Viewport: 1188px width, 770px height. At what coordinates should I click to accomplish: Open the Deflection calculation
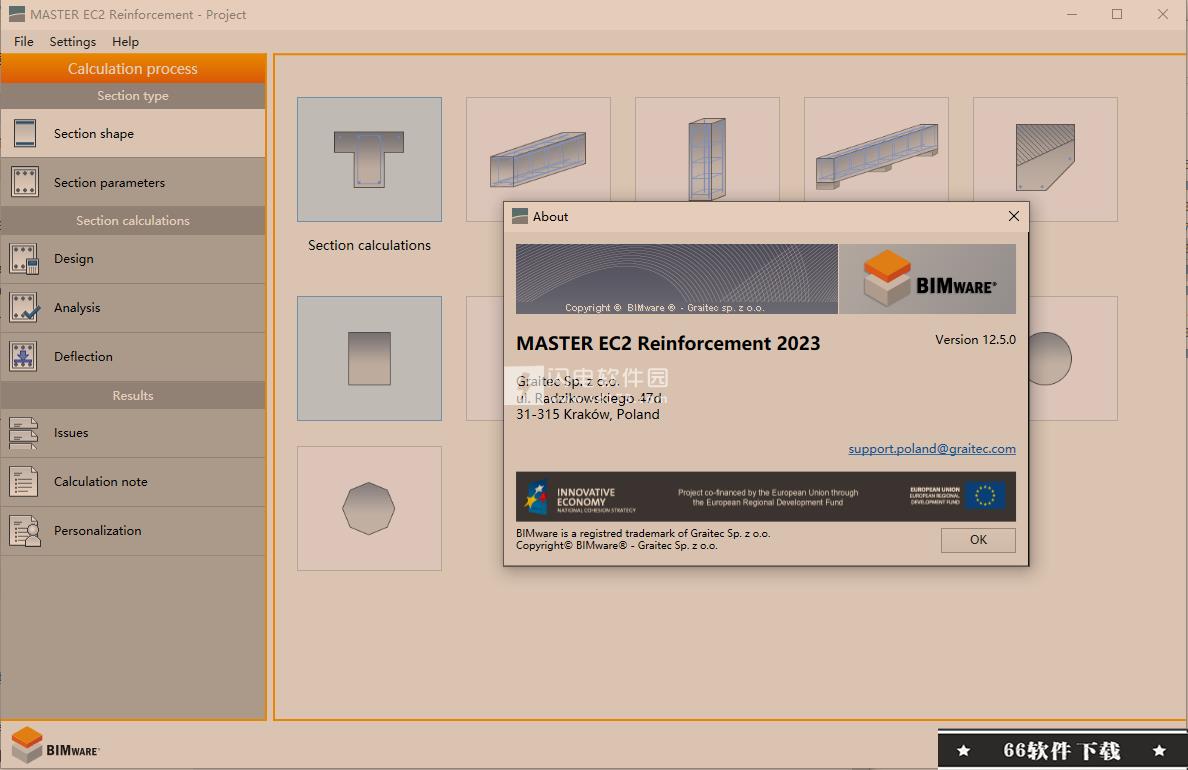coord(133,356)
